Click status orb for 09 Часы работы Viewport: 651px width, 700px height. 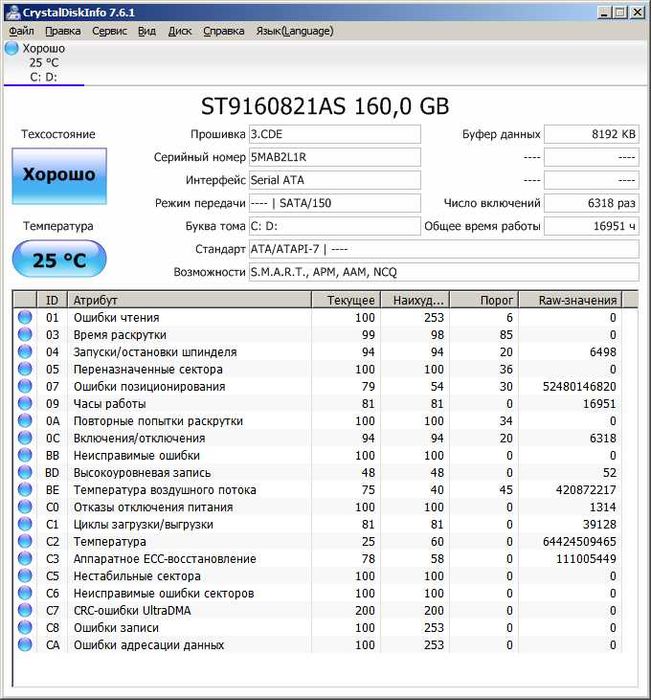pos(25,404)
